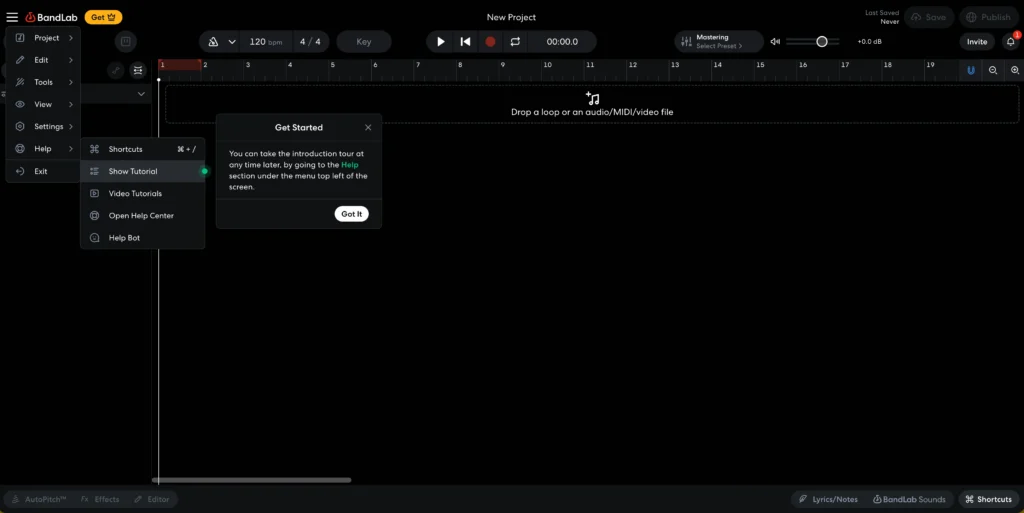The image size is (1024, 513).
Task: Click the Save button
Action: tap(929, 17)
